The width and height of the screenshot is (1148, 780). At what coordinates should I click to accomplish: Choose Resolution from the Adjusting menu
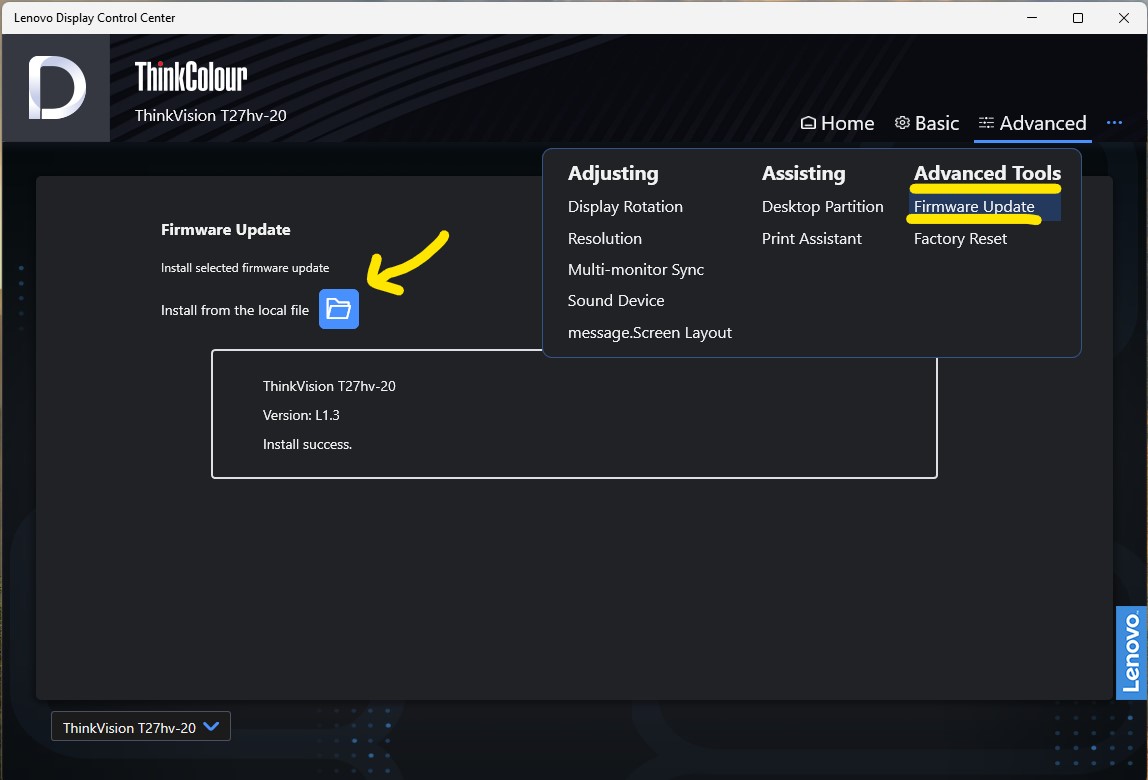click(605, 239)
